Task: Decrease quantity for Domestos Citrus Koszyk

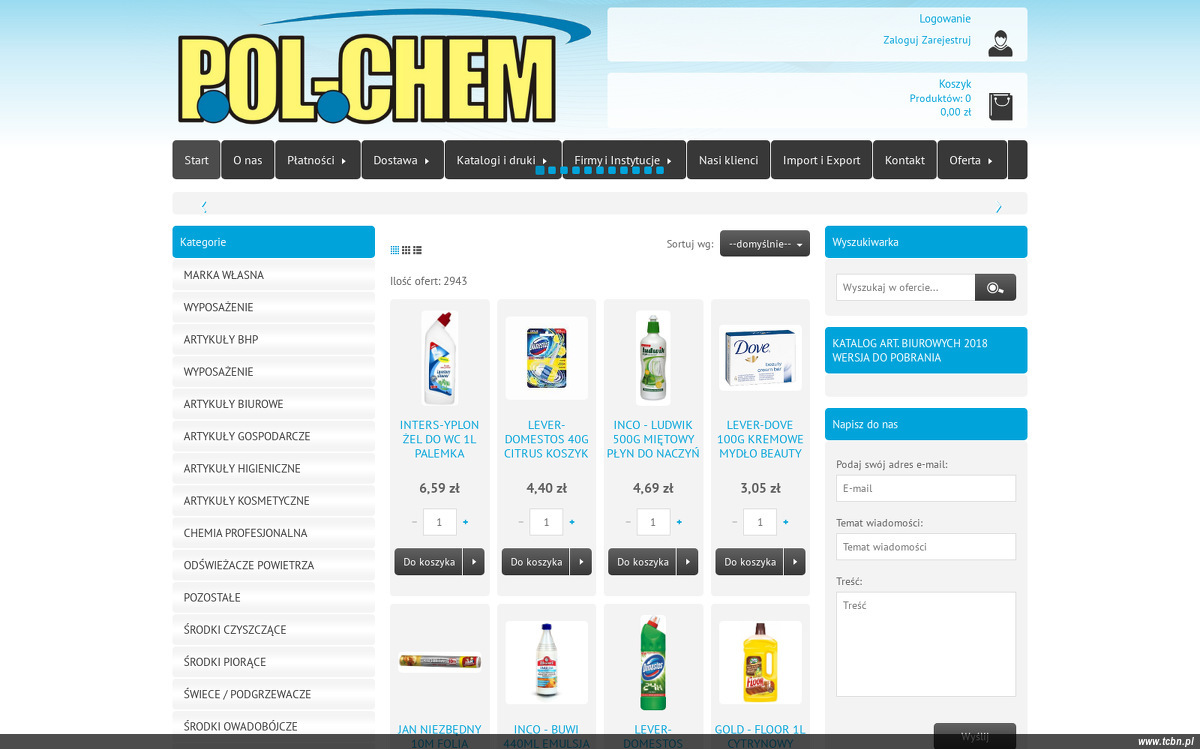Action: click(x=521, y=522)
